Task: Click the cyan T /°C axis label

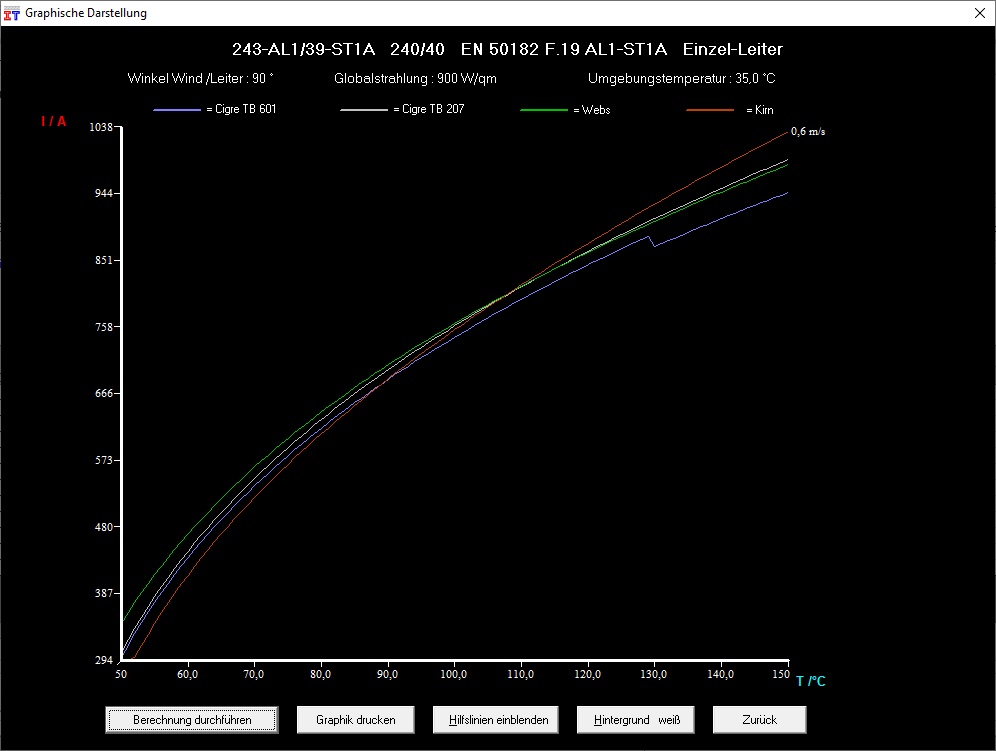Action: tap(811, 681)
